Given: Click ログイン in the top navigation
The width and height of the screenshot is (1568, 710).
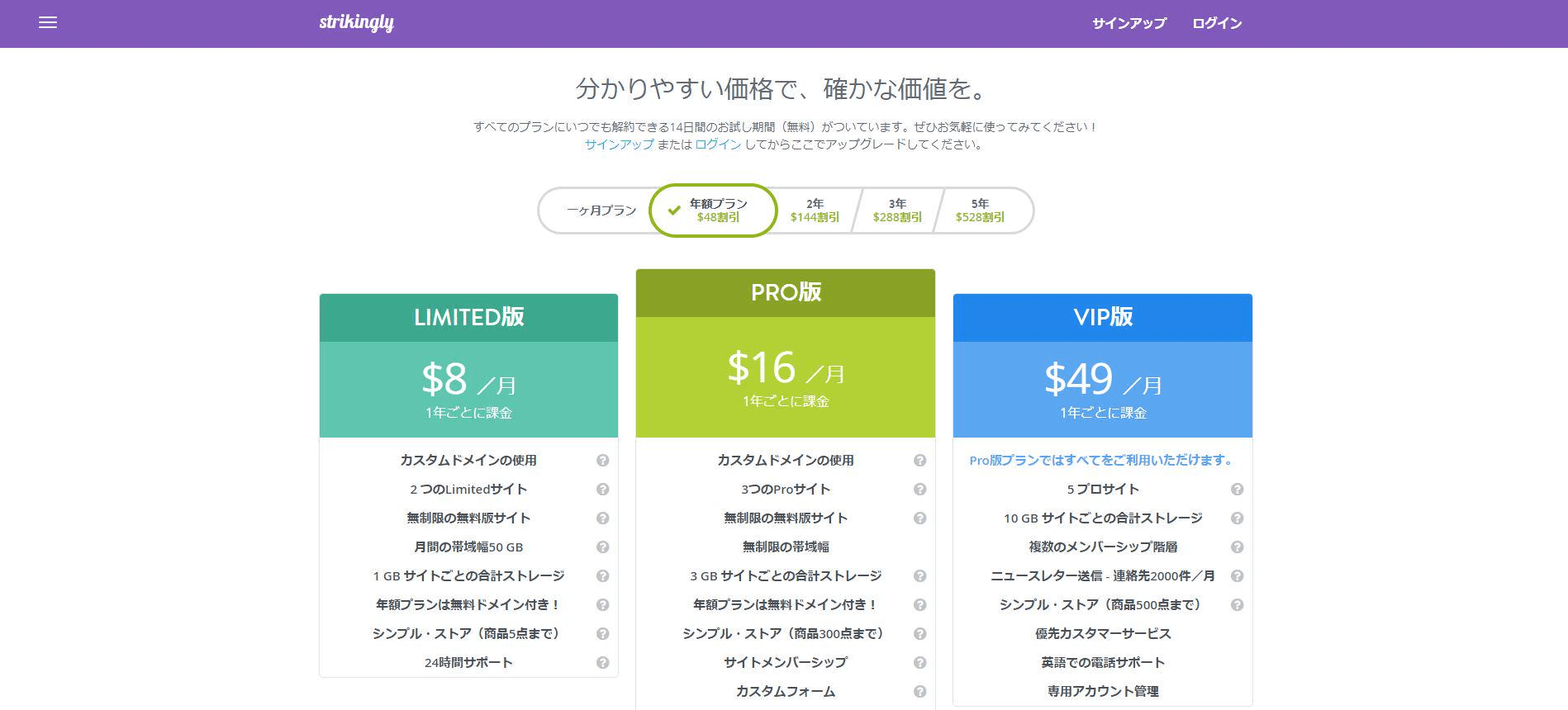Looking at the screenshot, I should click(x=1217, y=23).
